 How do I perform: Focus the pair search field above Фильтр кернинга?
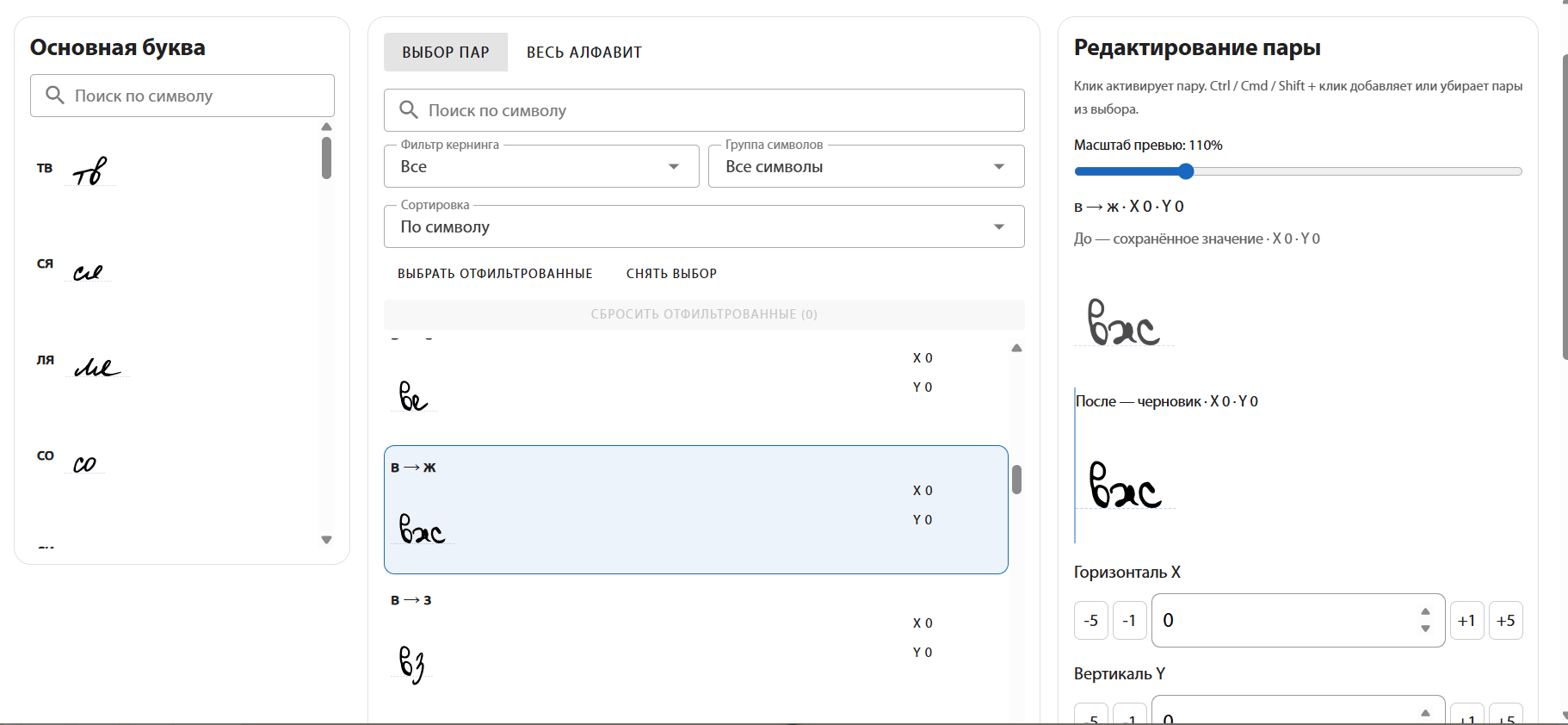tap(704, 110)
